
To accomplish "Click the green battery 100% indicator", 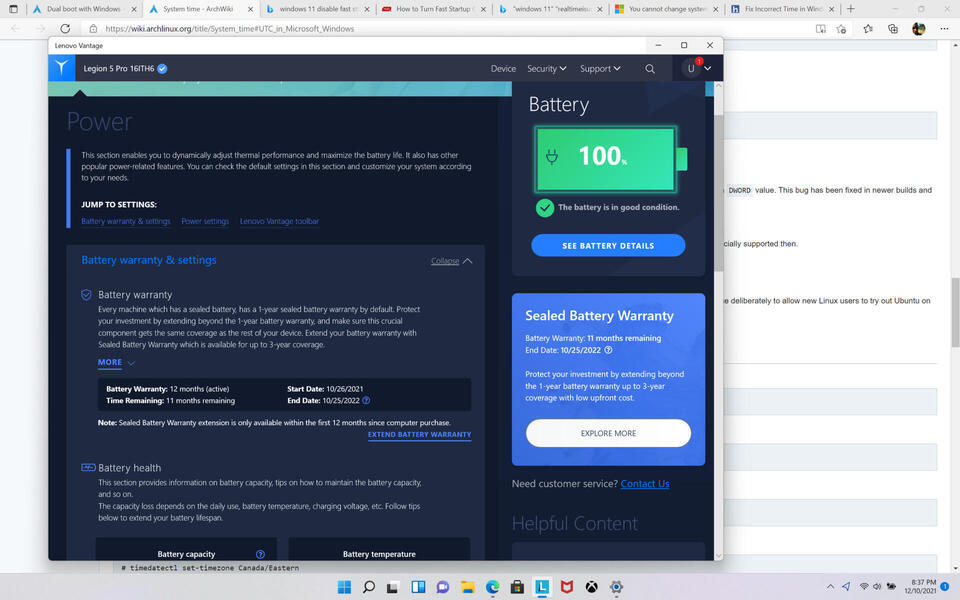I will [610, 159].
